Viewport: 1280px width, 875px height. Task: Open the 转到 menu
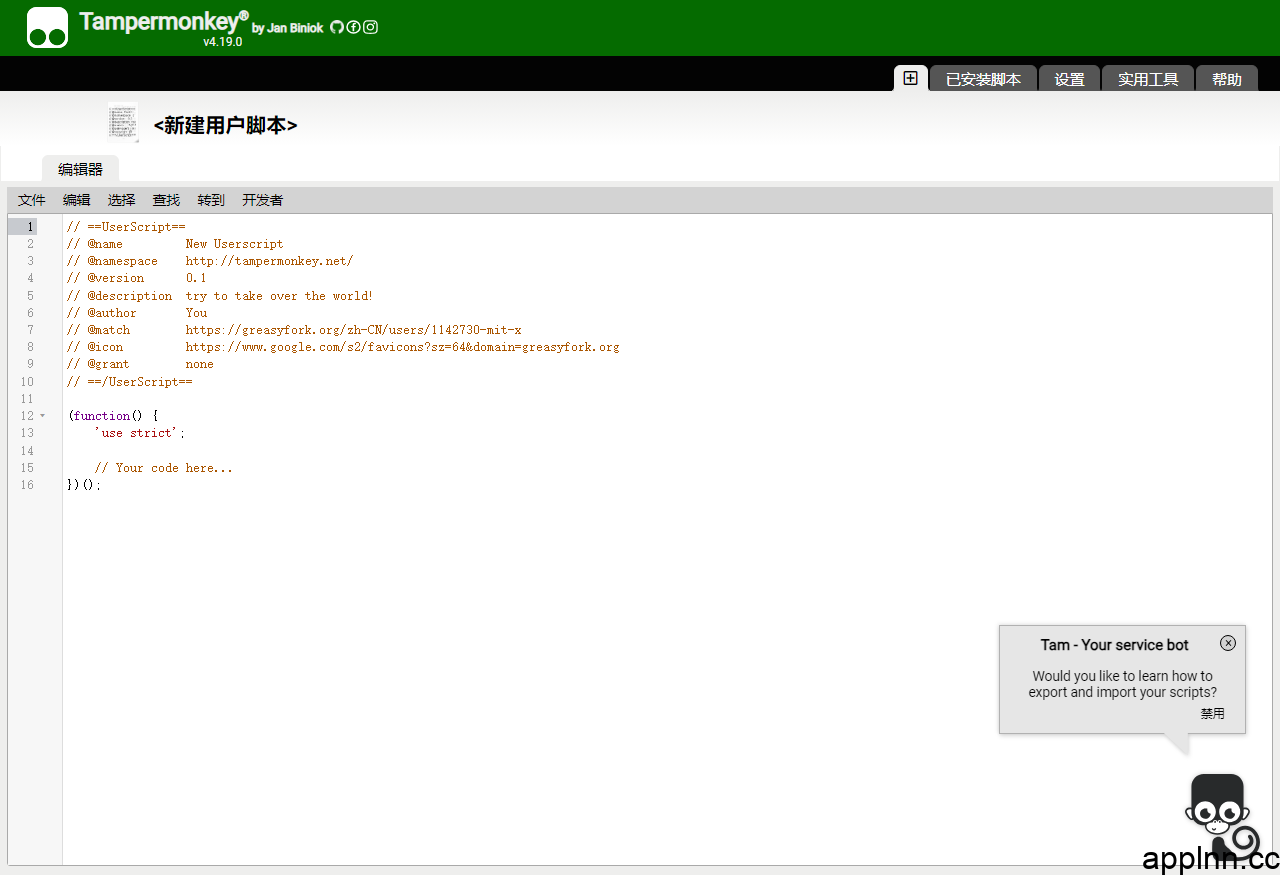(x=211, y=200)
